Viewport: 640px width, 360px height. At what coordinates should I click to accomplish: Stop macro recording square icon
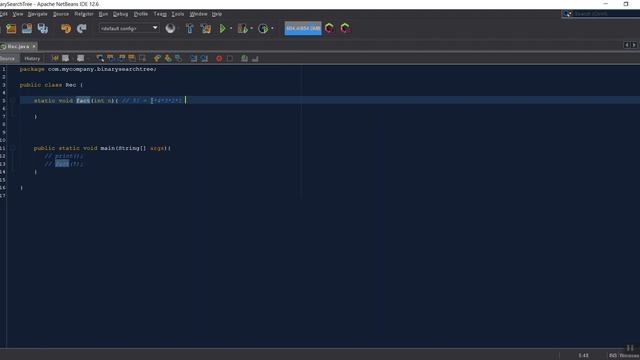[x=230, y=58]
